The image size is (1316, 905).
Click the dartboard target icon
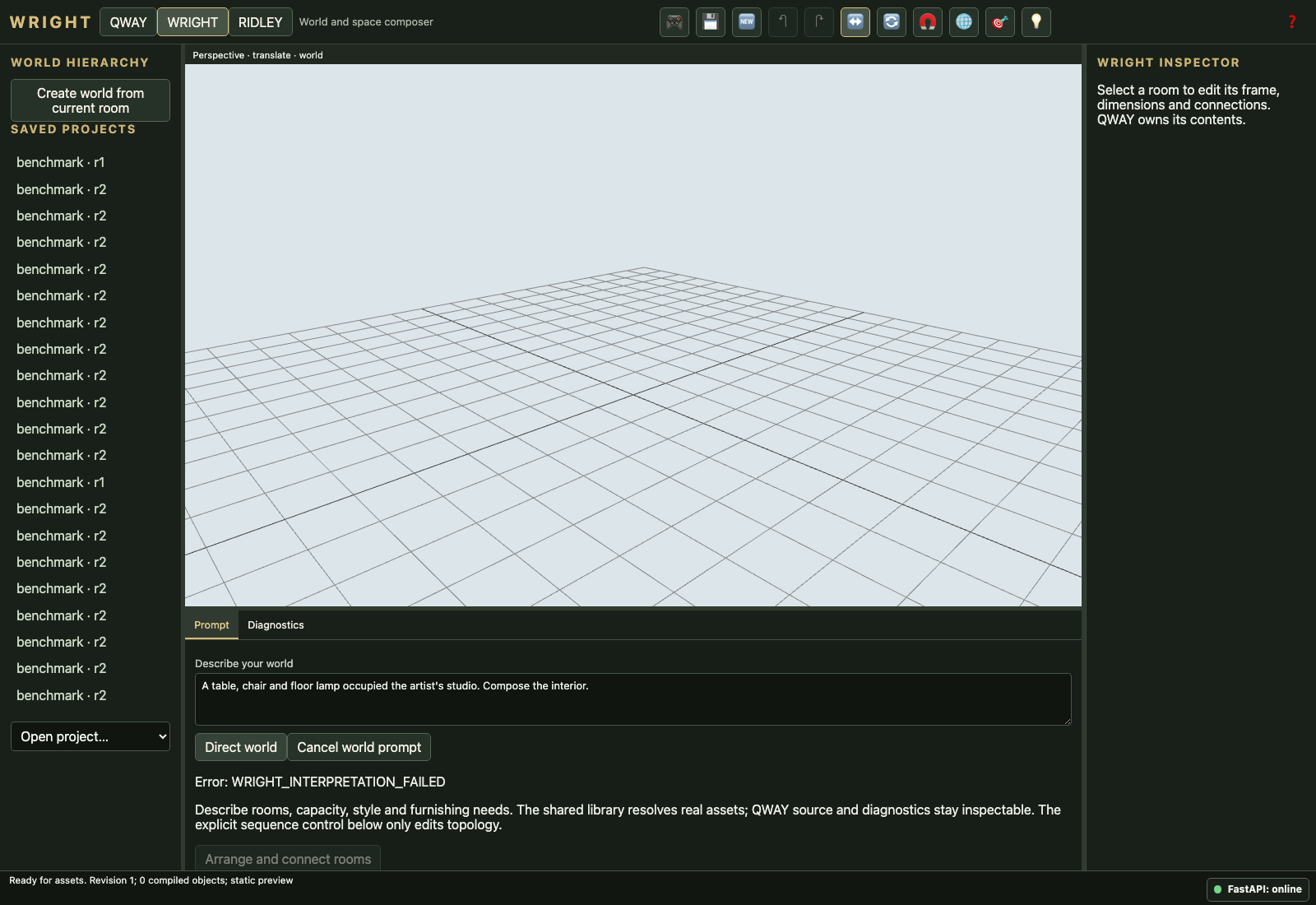coord(1000,22)
